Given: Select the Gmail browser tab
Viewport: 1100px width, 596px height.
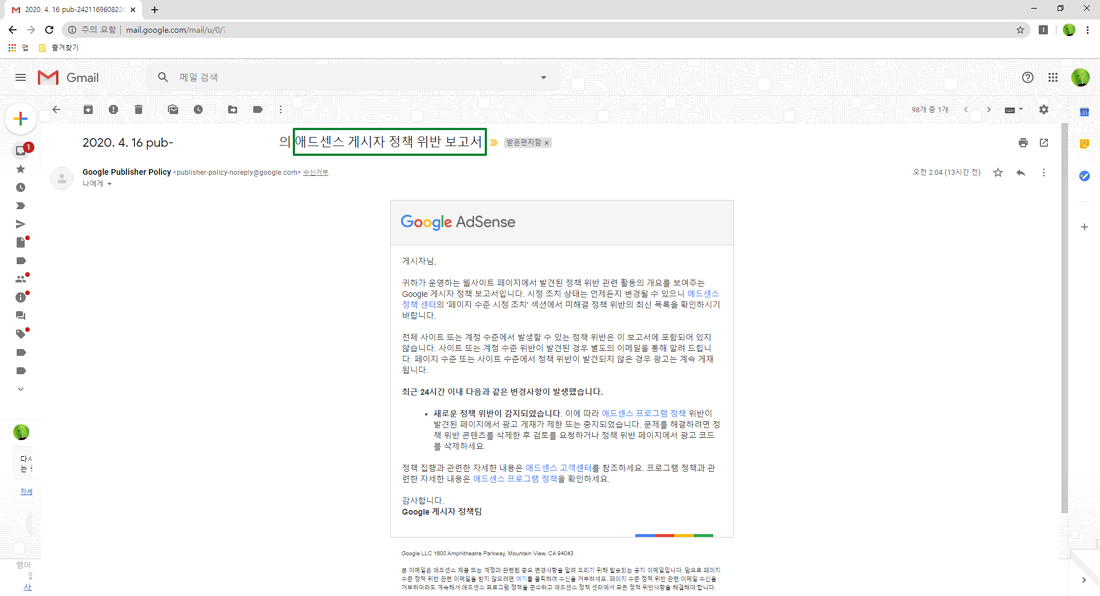Looking at the screenshot, I should click(x=73, y=9).
